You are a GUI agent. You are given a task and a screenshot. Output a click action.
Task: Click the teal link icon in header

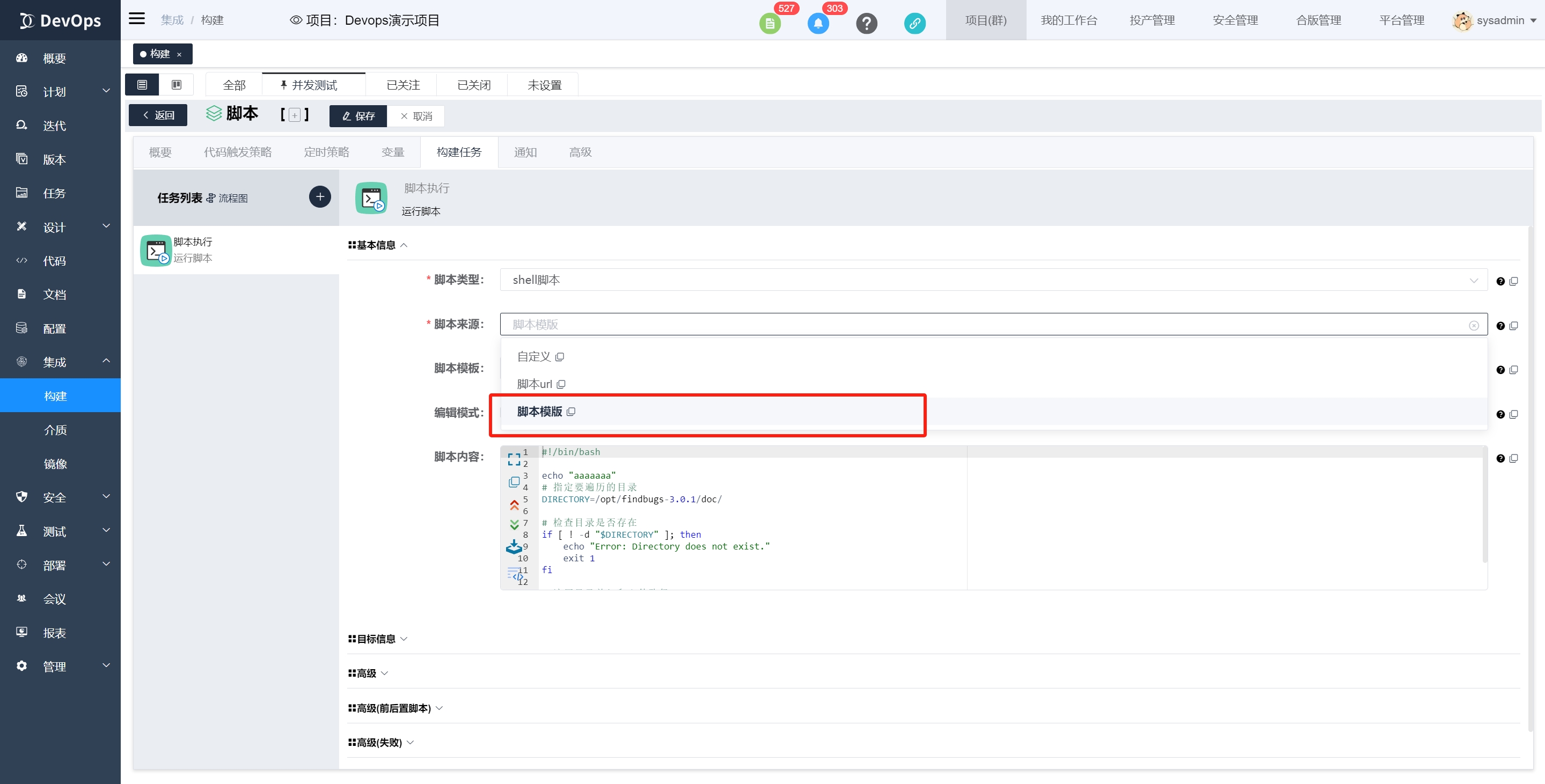[914, 24]
